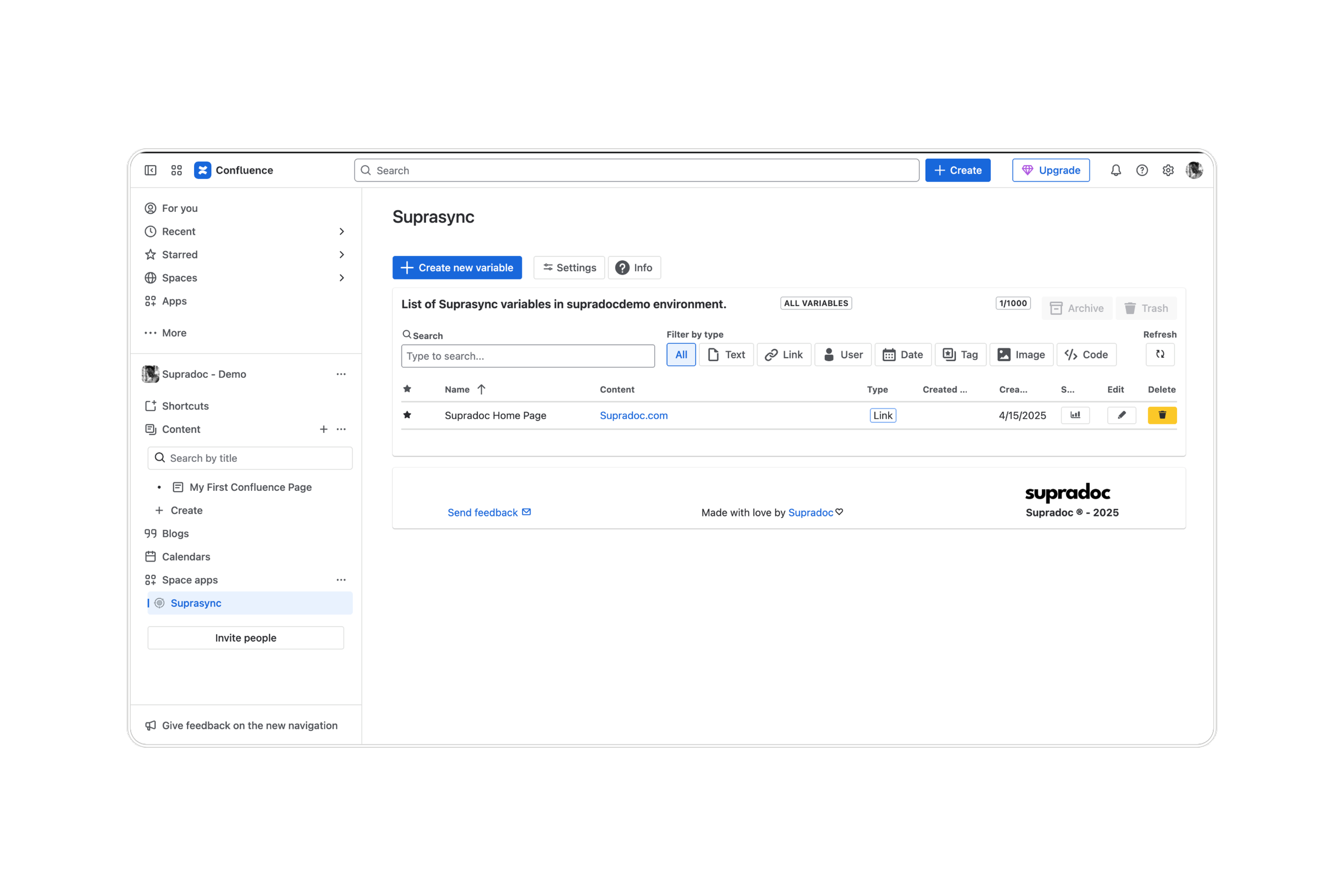Viewport: 1344px width, 896px height.
Task: Open Space apps more options
Action: 341,580
